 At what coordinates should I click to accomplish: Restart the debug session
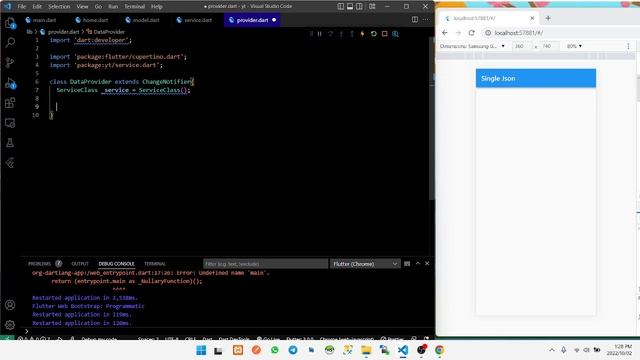373,34
